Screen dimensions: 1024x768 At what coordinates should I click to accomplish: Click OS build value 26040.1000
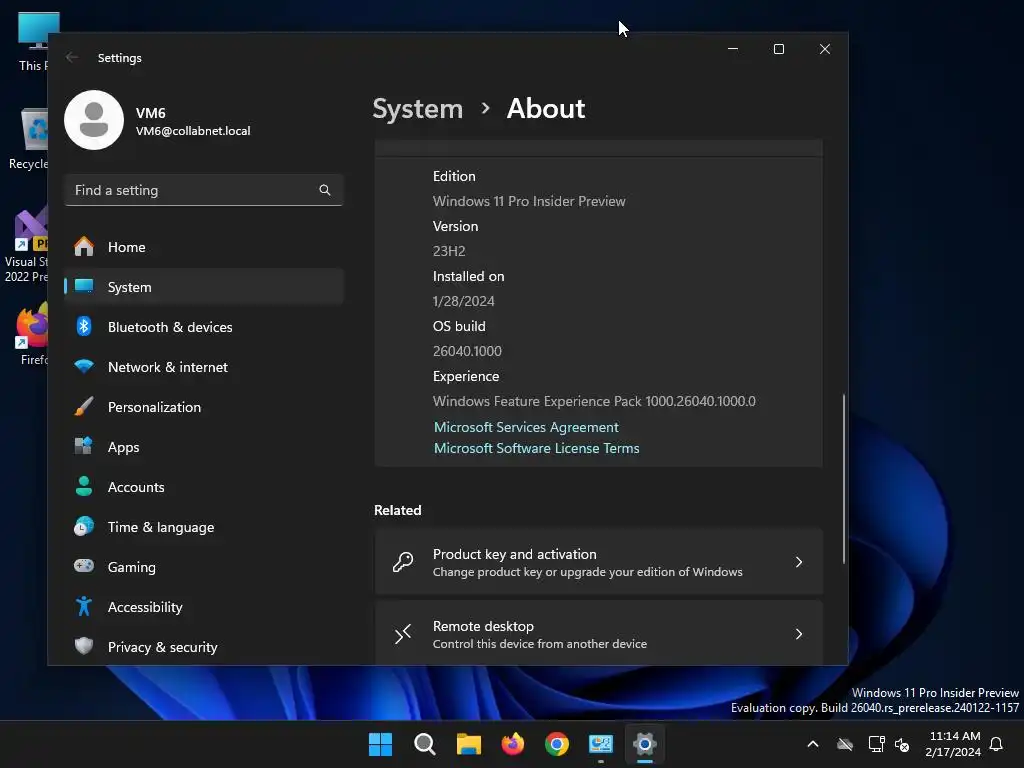[467, 351]
